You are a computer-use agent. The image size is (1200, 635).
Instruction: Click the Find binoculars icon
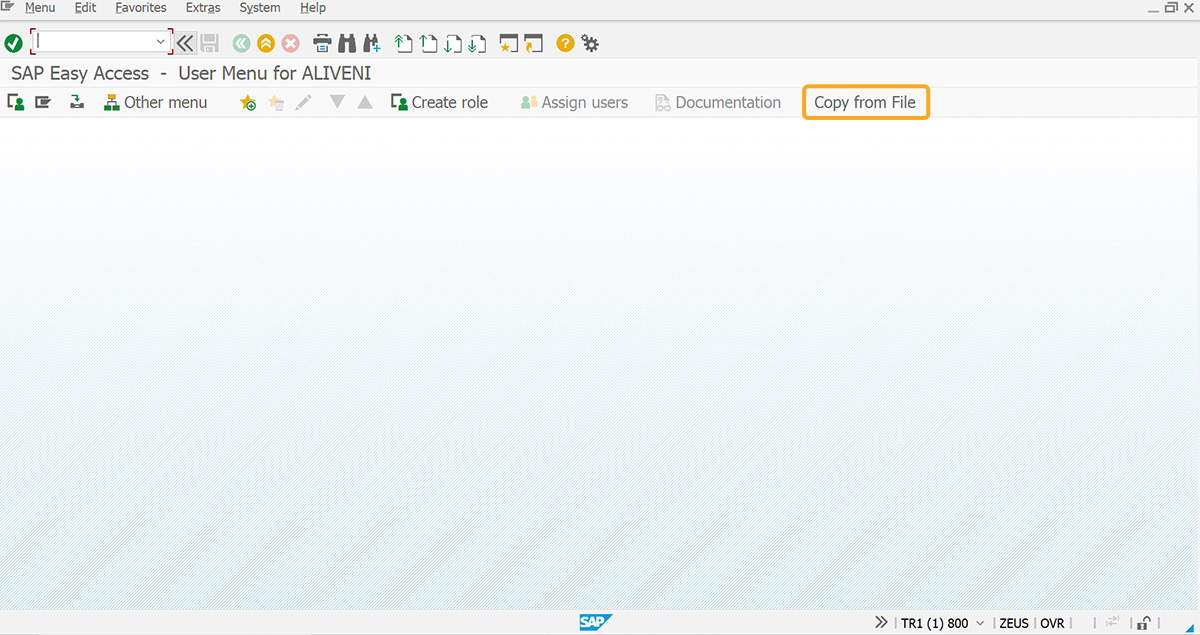coord(347,43)
